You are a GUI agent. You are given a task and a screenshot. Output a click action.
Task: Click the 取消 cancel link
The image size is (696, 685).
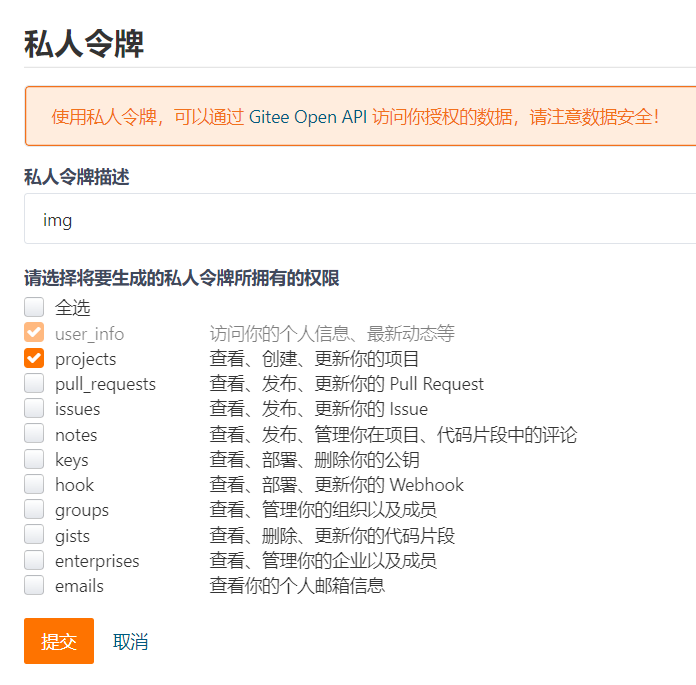coord(130,642)
